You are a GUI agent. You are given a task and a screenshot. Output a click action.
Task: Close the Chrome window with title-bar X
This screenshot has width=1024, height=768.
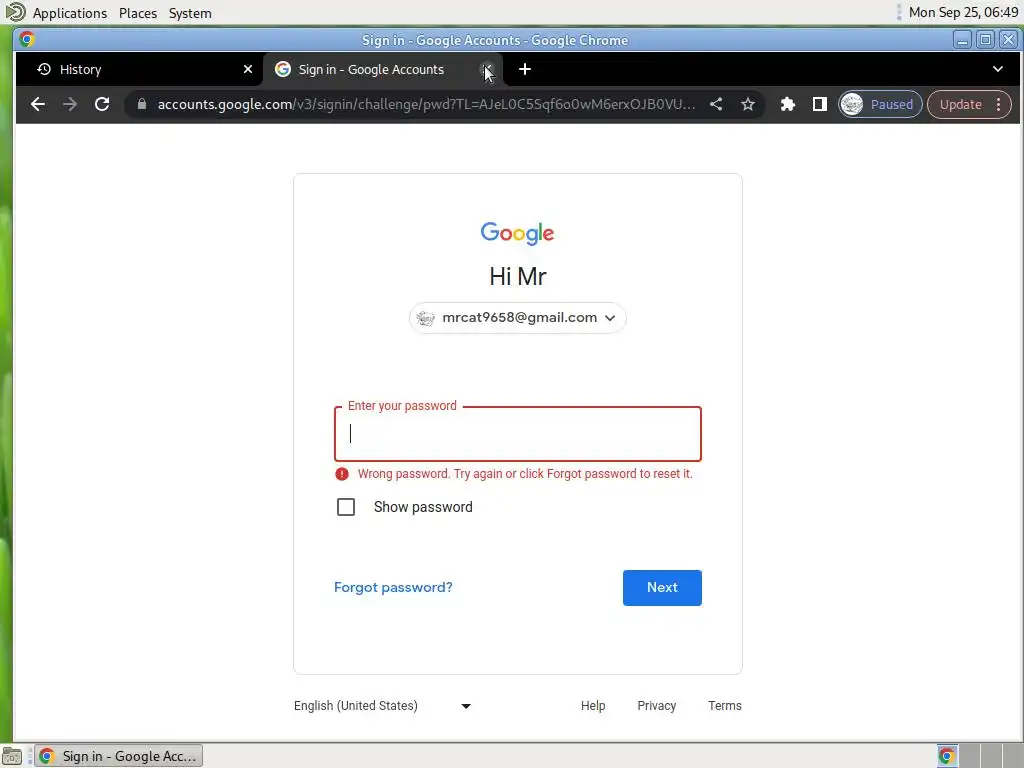click(1008, 40)
